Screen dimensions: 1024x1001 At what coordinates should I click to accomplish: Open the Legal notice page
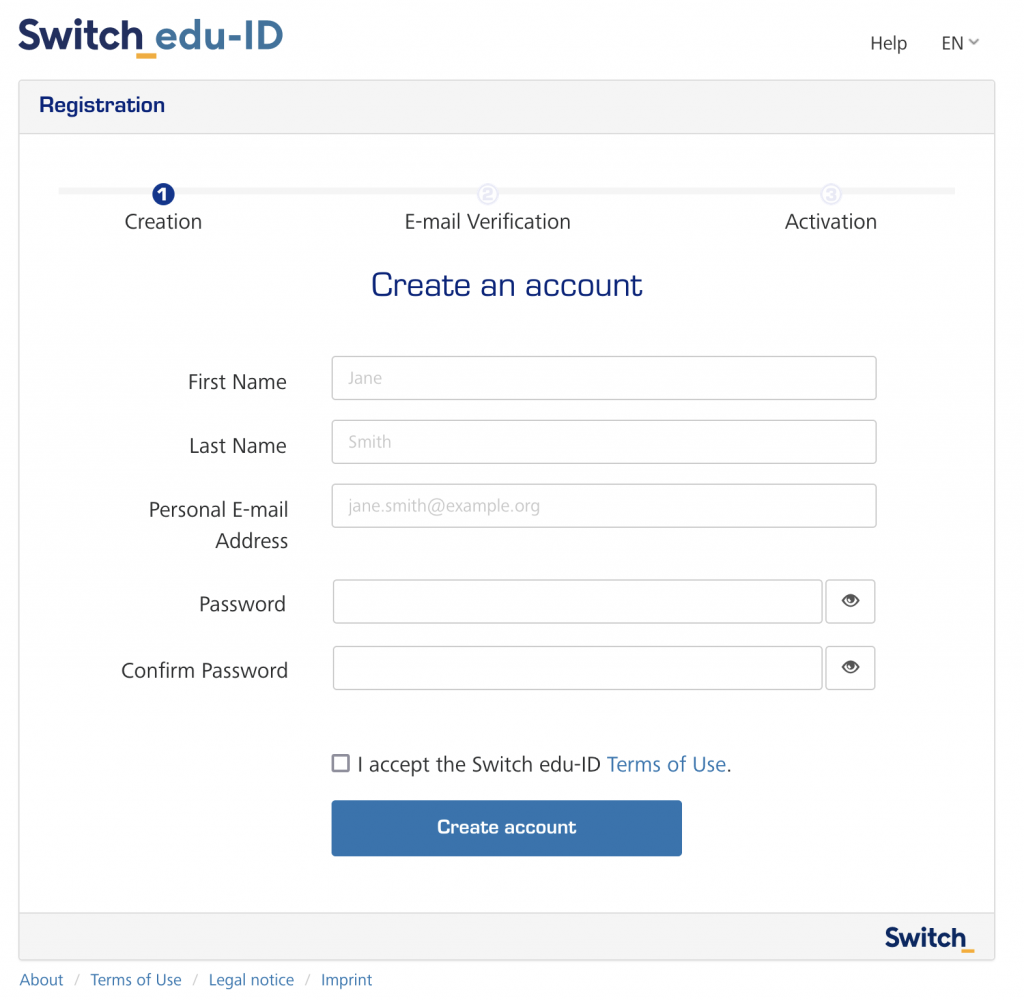click(251, 980)
